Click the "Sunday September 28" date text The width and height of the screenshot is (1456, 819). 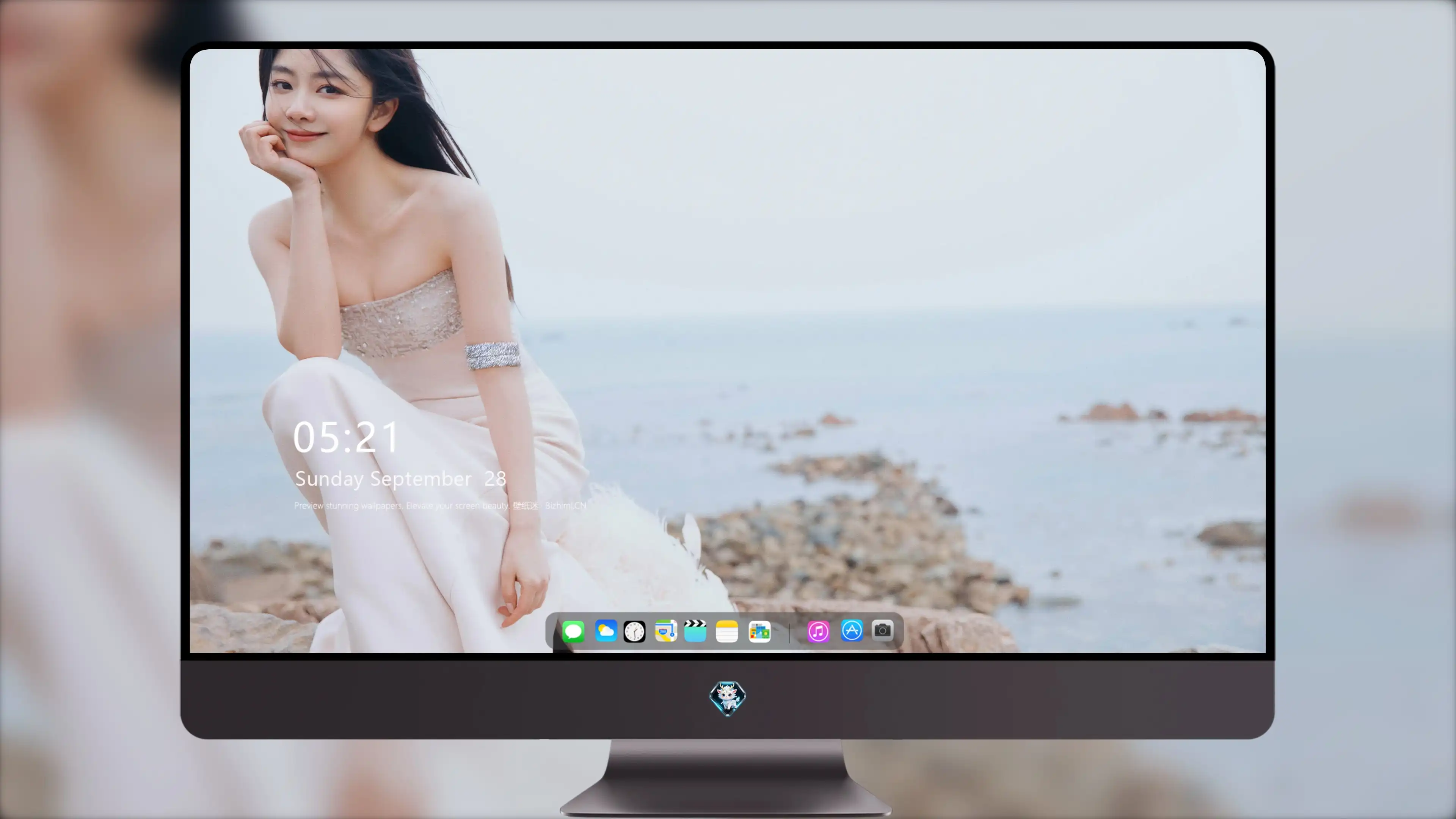click(x=400, y=479)
